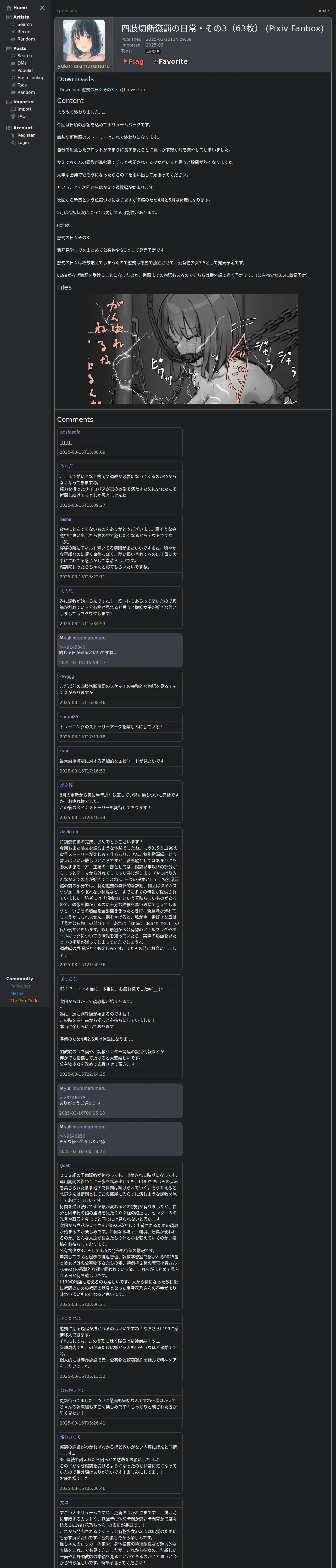This screenshot has height=1568, width=336.
Task: Flag this post
Action: [133, 61]
